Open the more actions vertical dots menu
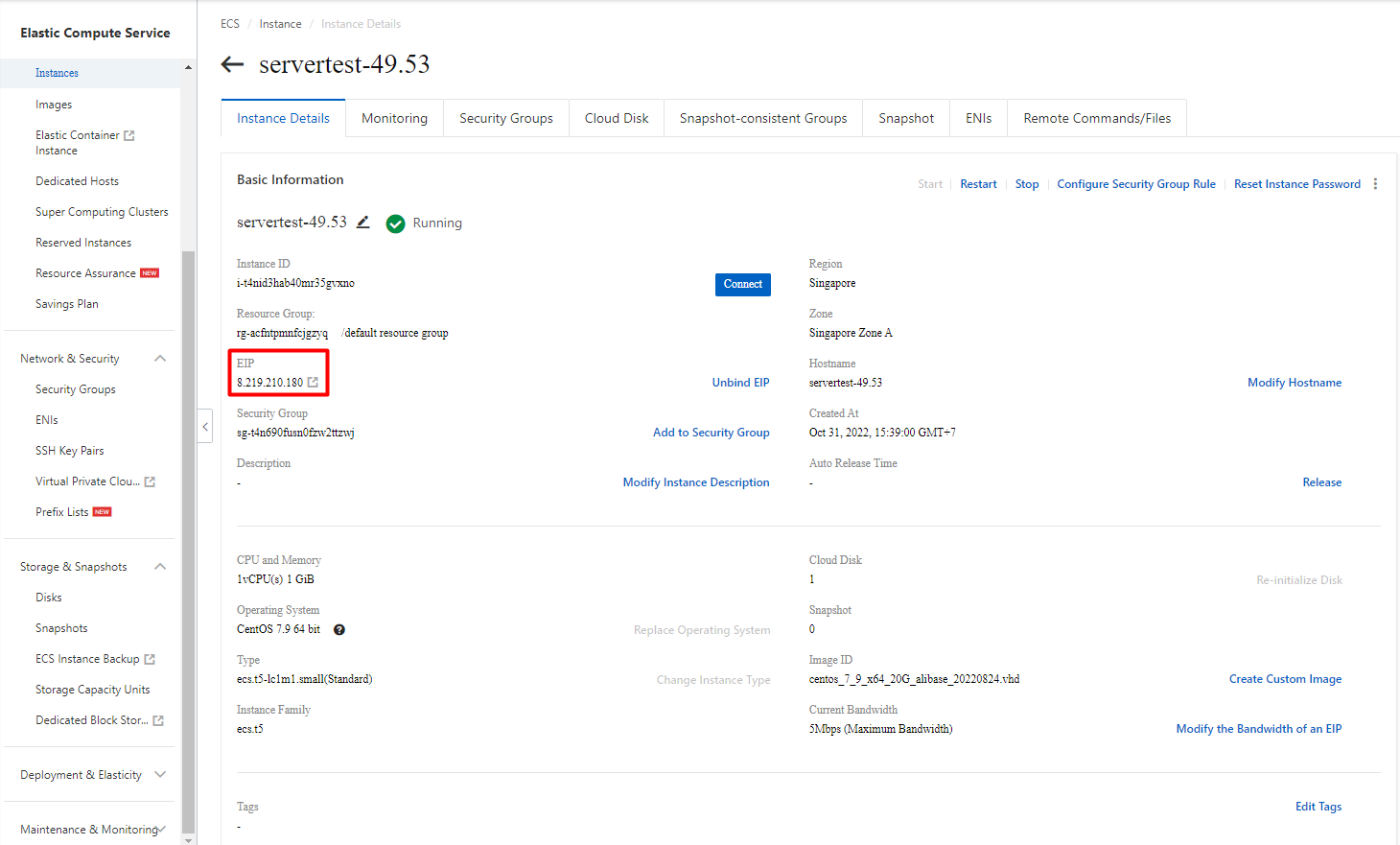 coord(1375,184)
